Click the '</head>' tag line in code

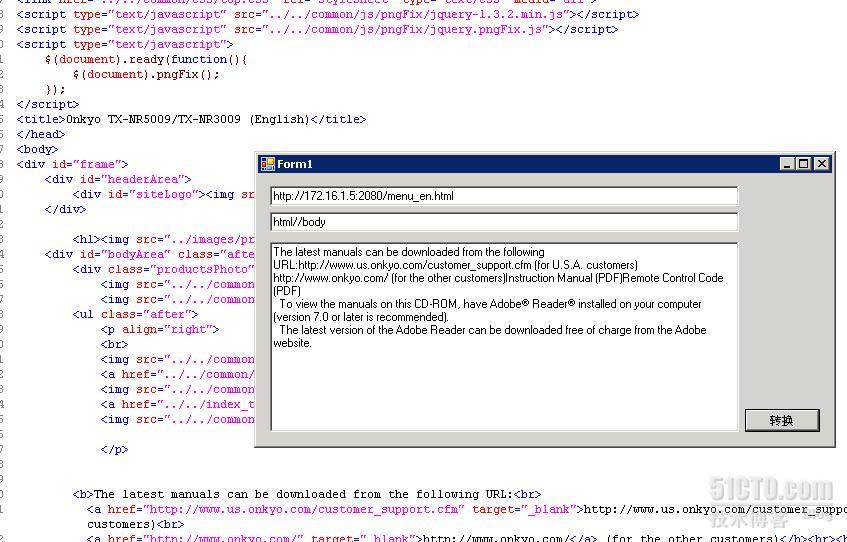click(41, 133)
